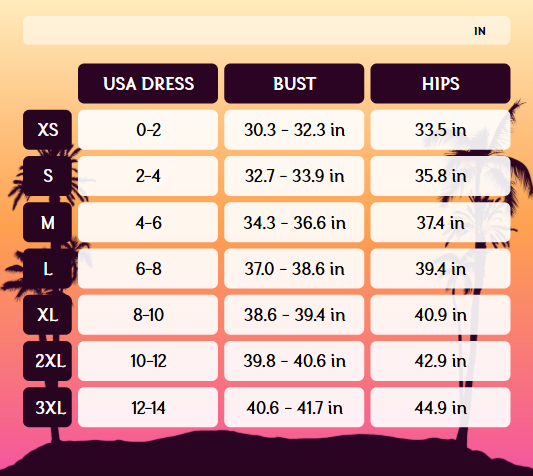Select the IN unit toggle
The image size is (533, 476).
pyautogui.click(x=480, y=31)
